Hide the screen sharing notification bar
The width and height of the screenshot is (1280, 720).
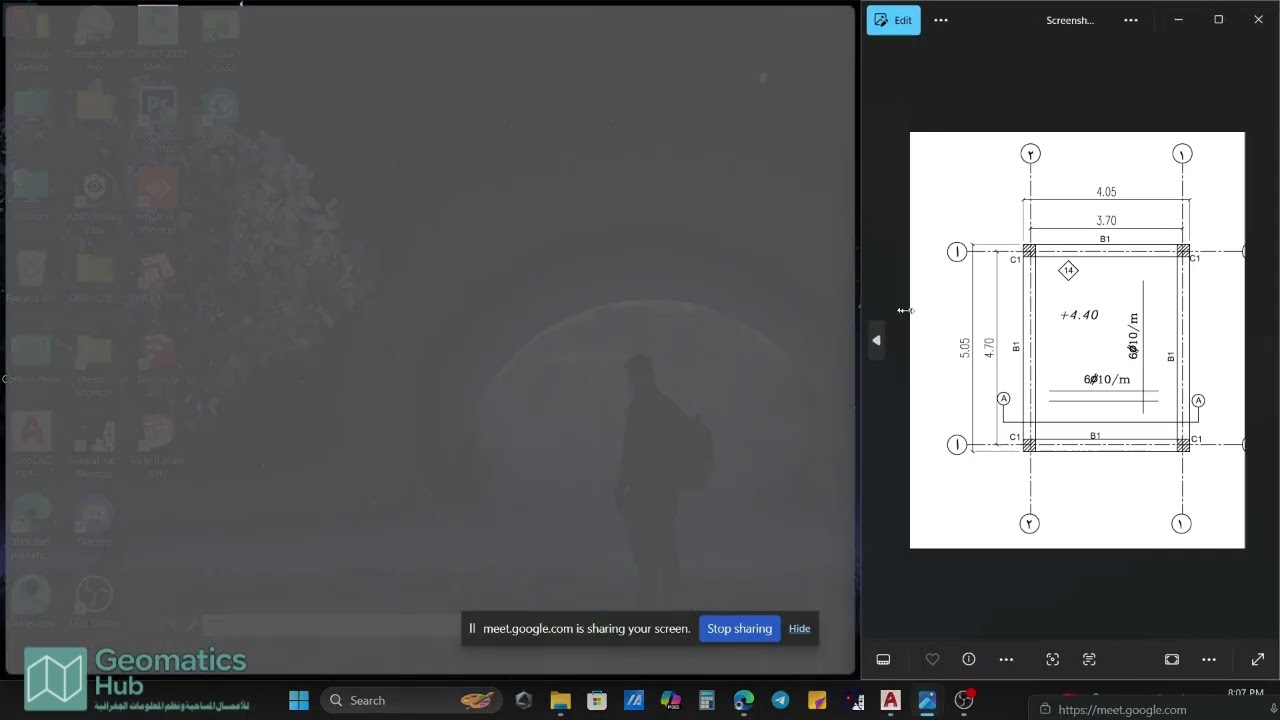[799, 629]
